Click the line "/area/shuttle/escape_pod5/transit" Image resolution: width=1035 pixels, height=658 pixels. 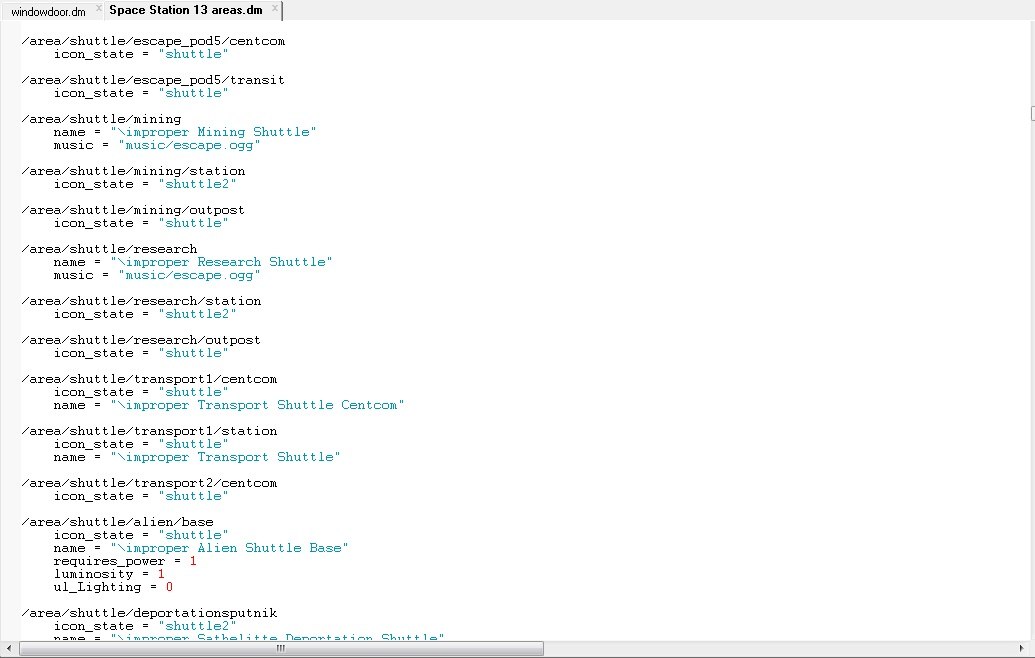pos(153,80)
